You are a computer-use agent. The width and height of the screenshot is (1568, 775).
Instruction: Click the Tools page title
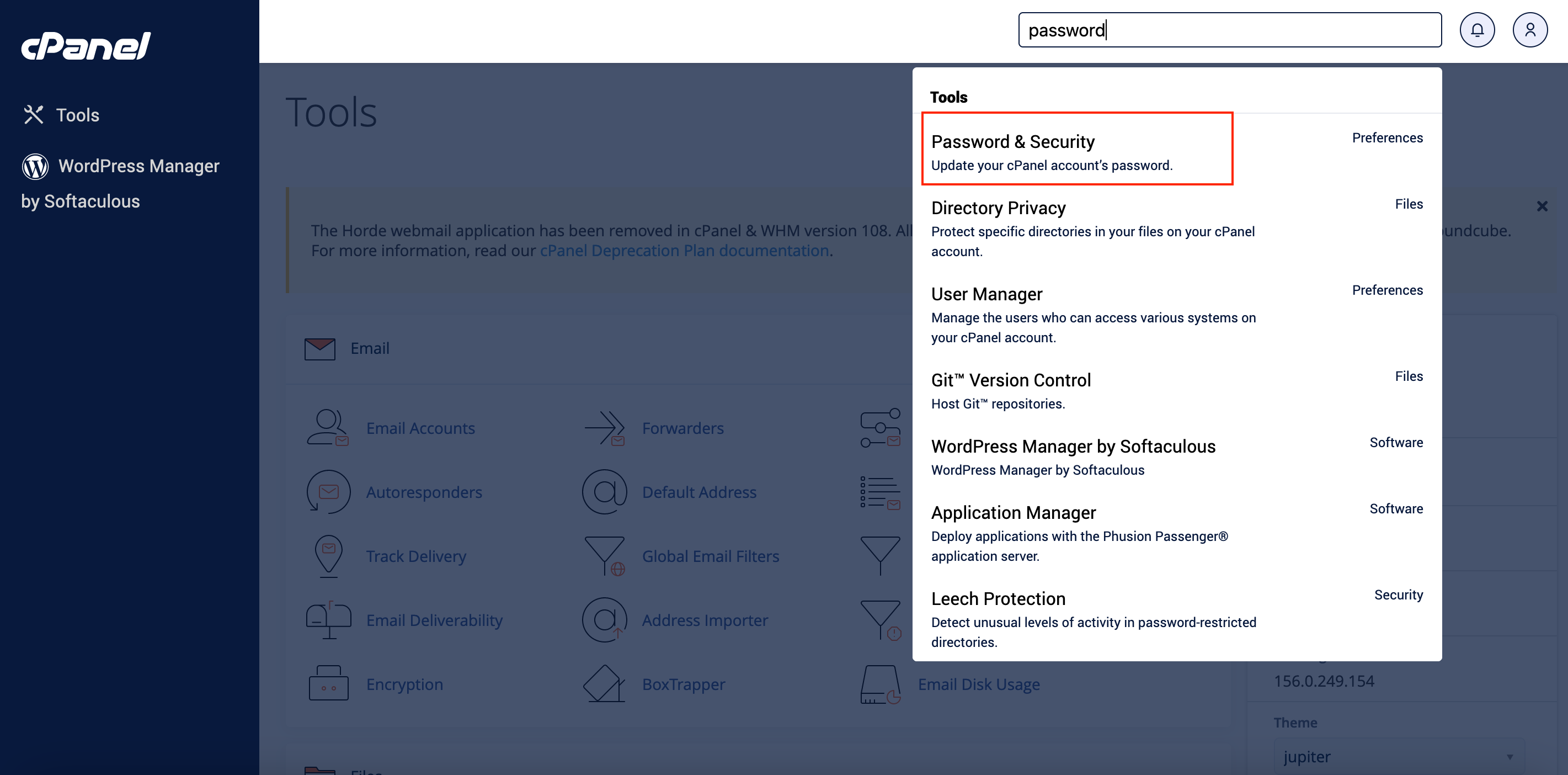point(331,112)
